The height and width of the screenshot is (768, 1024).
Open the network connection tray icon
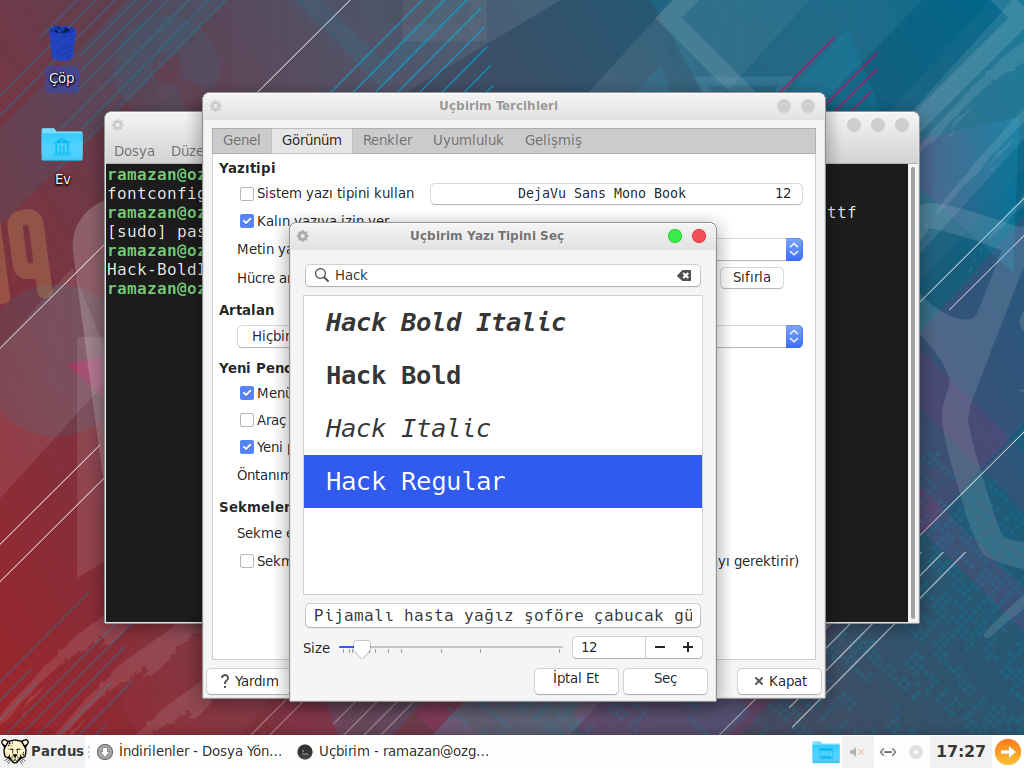[888, 752]
